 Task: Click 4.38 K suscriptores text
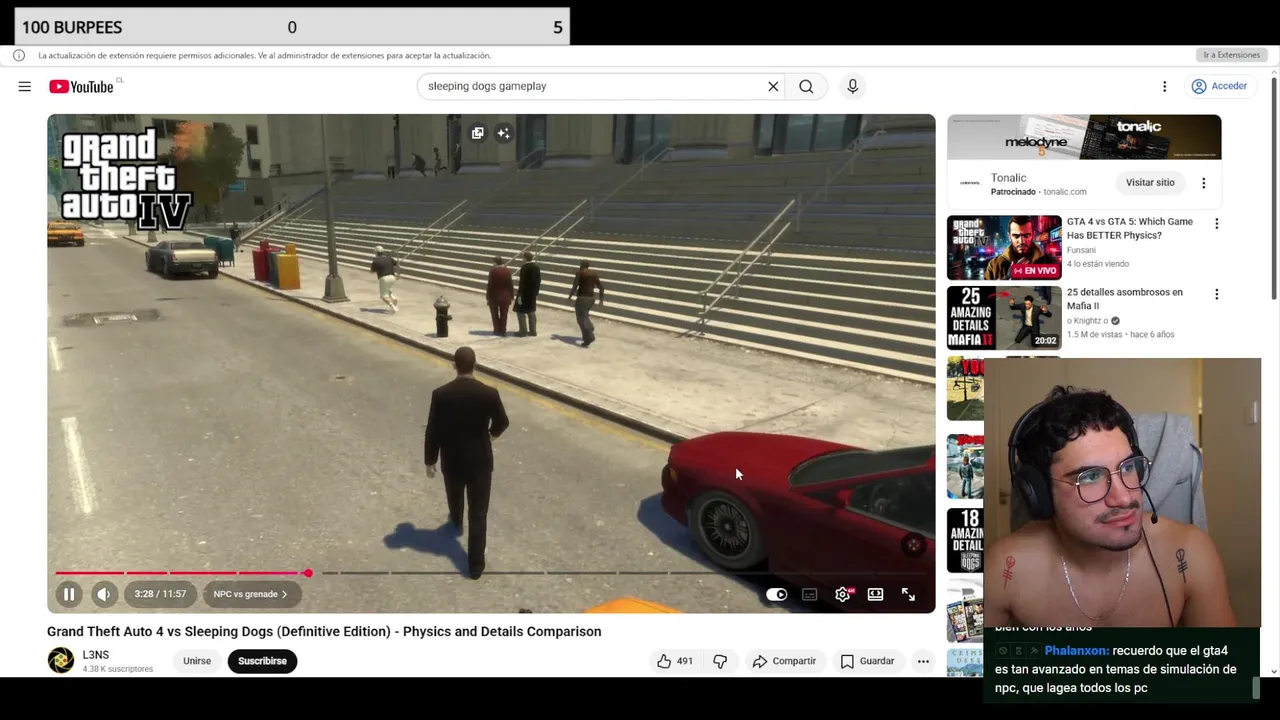point(117,669)
